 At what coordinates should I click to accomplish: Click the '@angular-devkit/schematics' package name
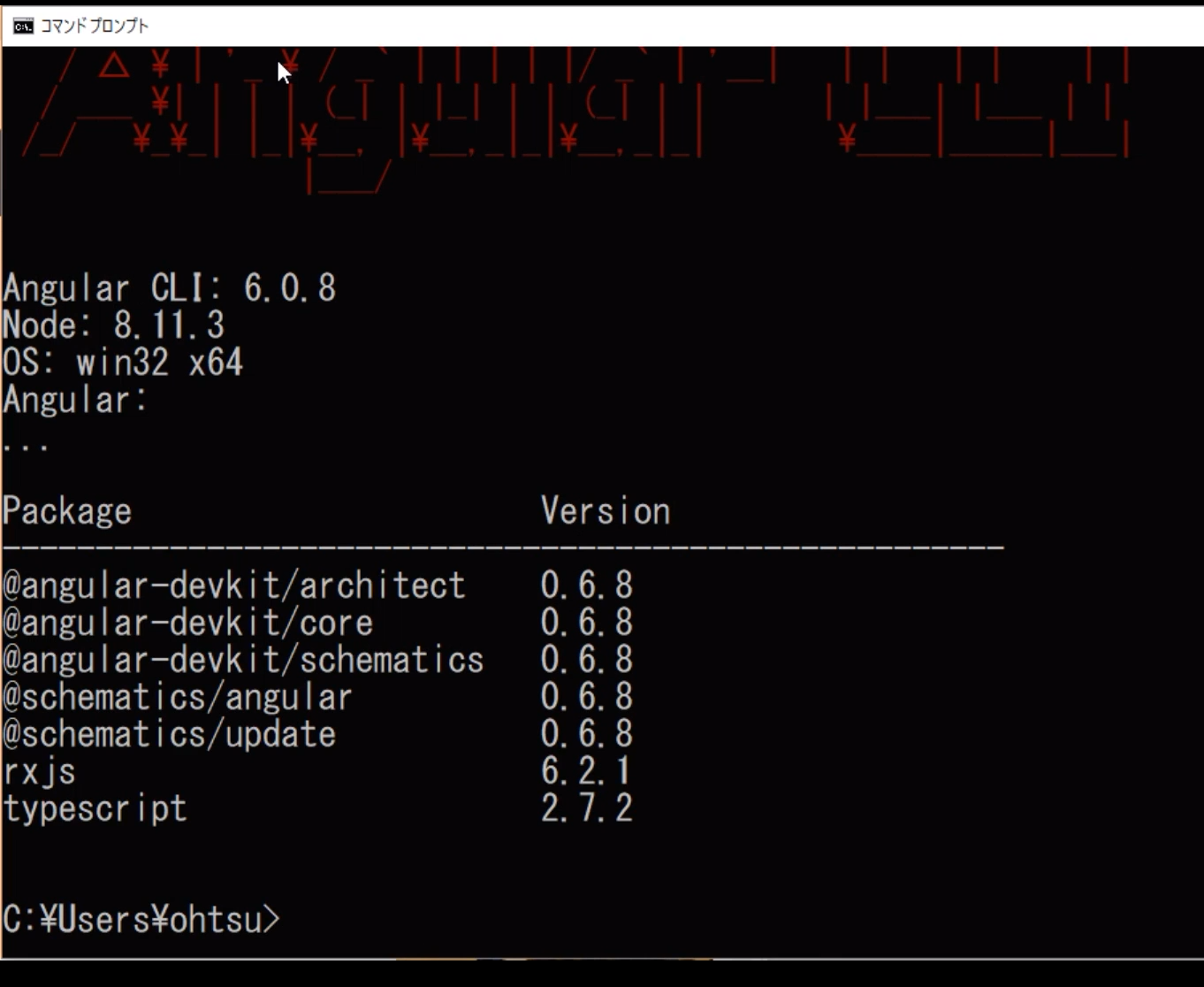pos(244,660)
